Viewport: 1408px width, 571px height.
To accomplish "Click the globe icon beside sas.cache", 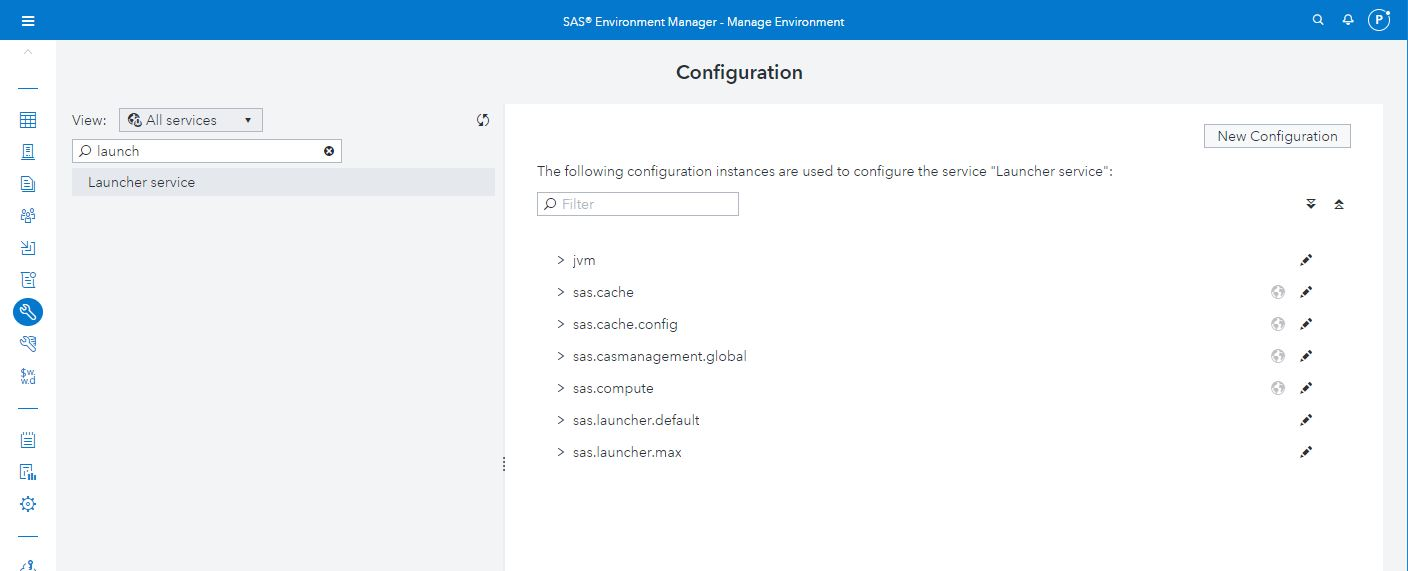I will [1277, 292].
